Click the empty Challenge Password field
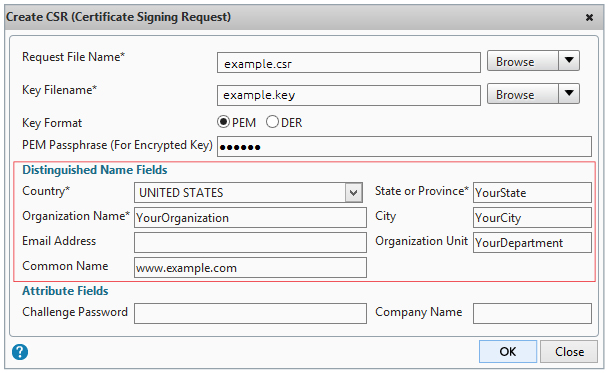608x373 pixels. point(250,313)
